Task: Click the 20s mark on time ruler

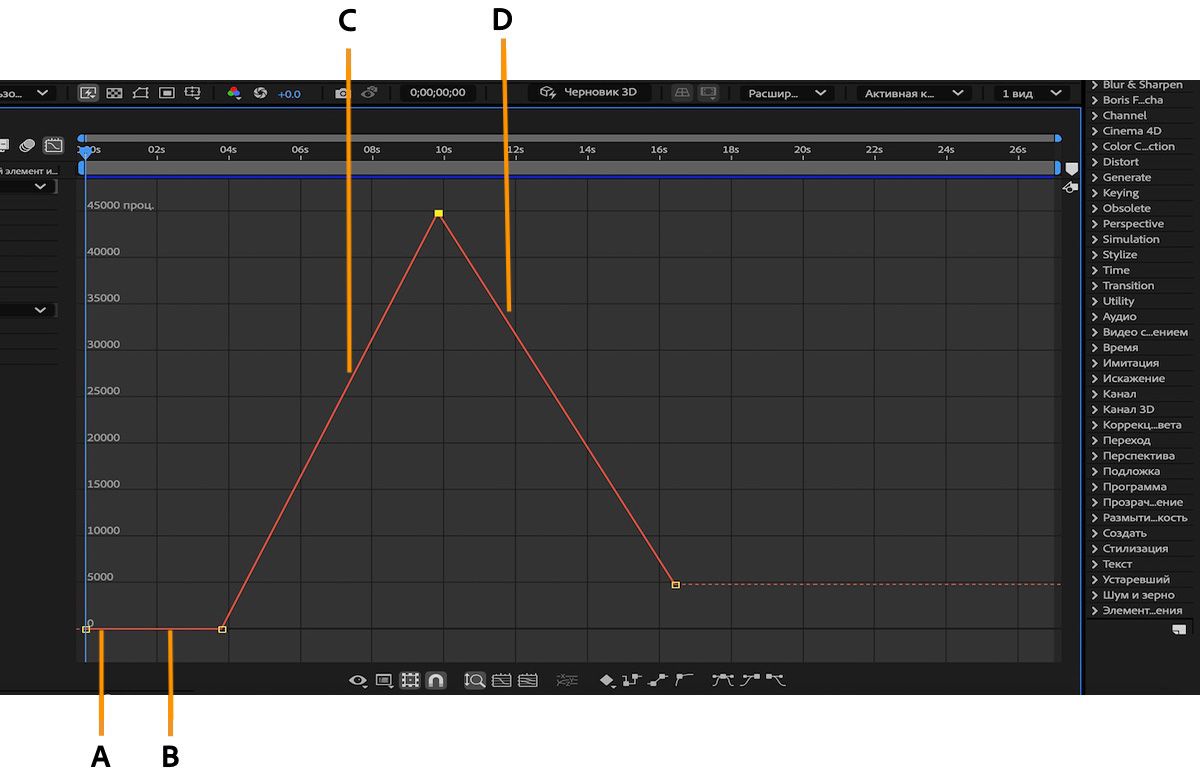Action: [x=802, y=150]
